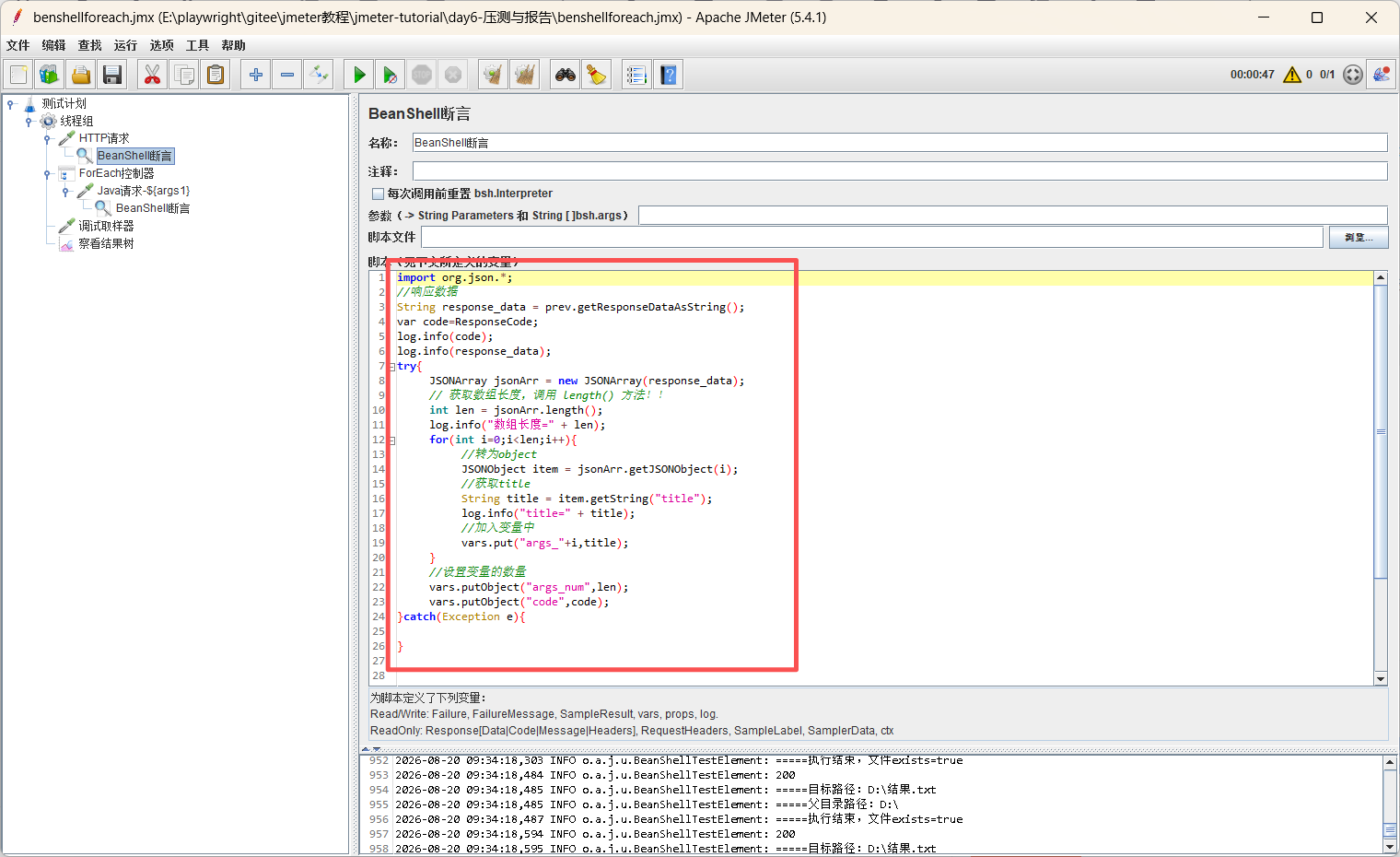Open the 编辑 menu
This screenshot has height=857, width=1400.
tap(53, 45)
